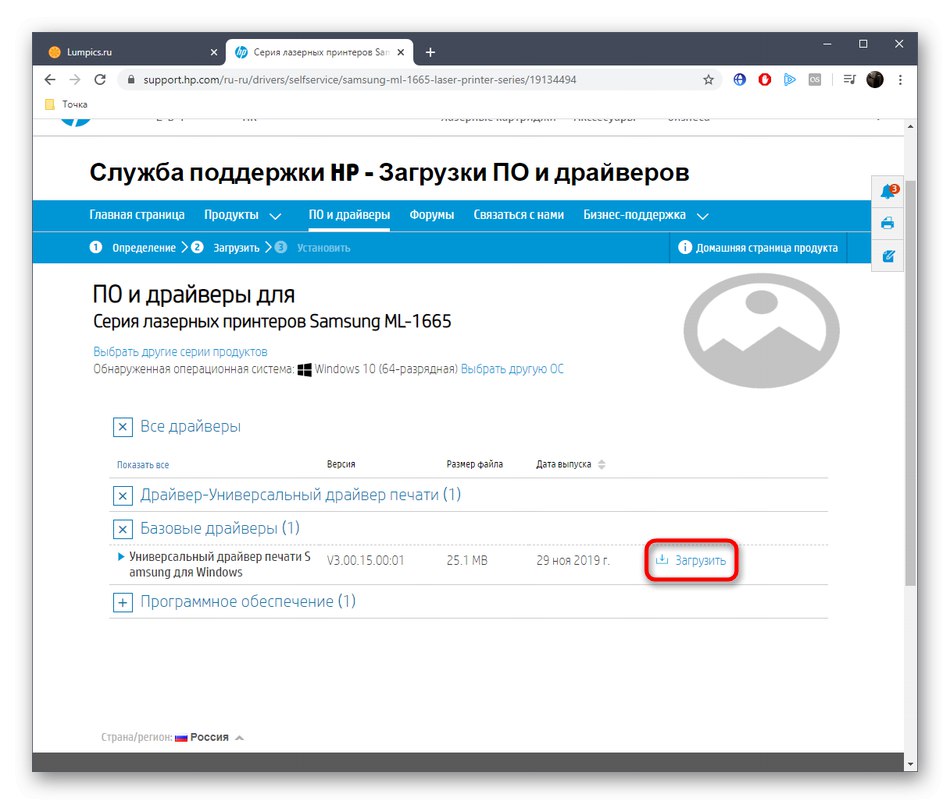Expand the Программное обеспечение section
The width and height of the screenshot is (950, 804).
pyautogui.click(x=122, y=602)
